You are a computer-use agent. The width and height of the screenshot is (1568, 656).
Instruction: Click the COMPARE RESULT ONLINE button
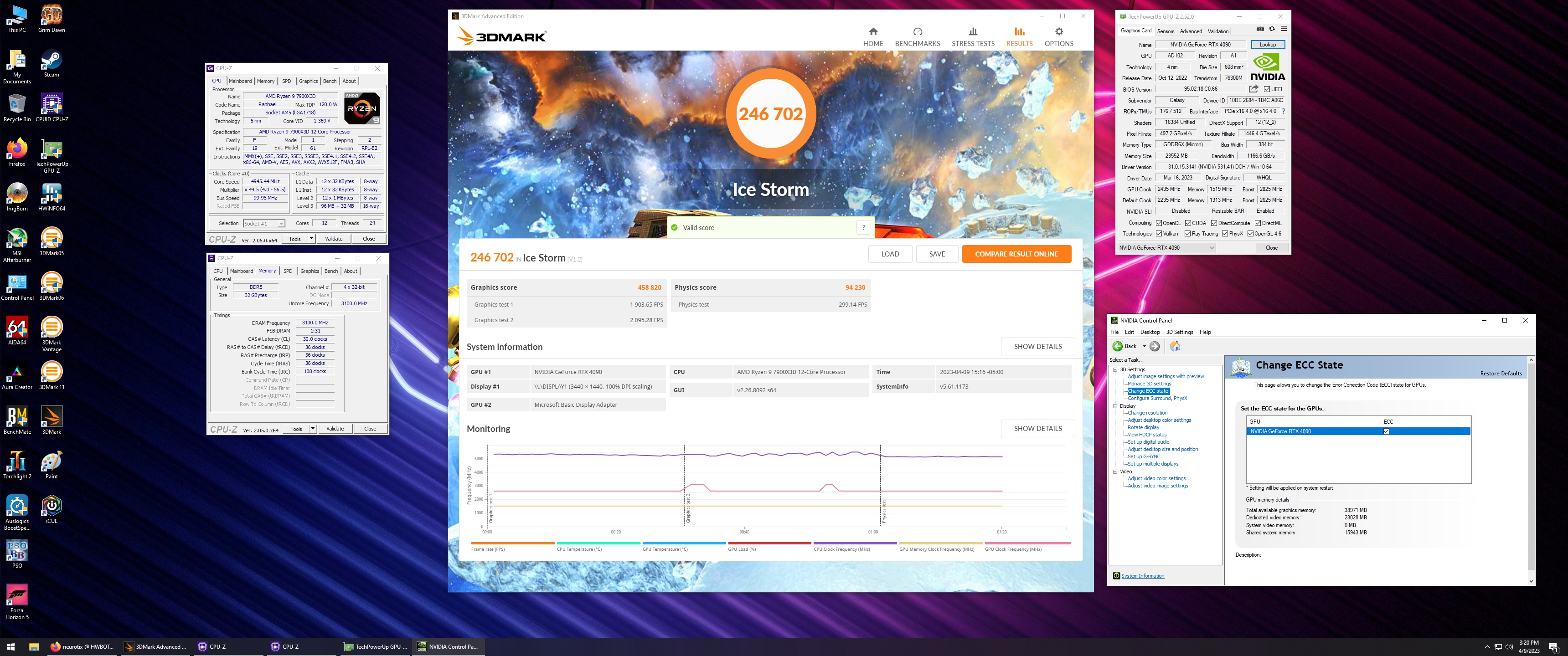[x=1016, y=254]
